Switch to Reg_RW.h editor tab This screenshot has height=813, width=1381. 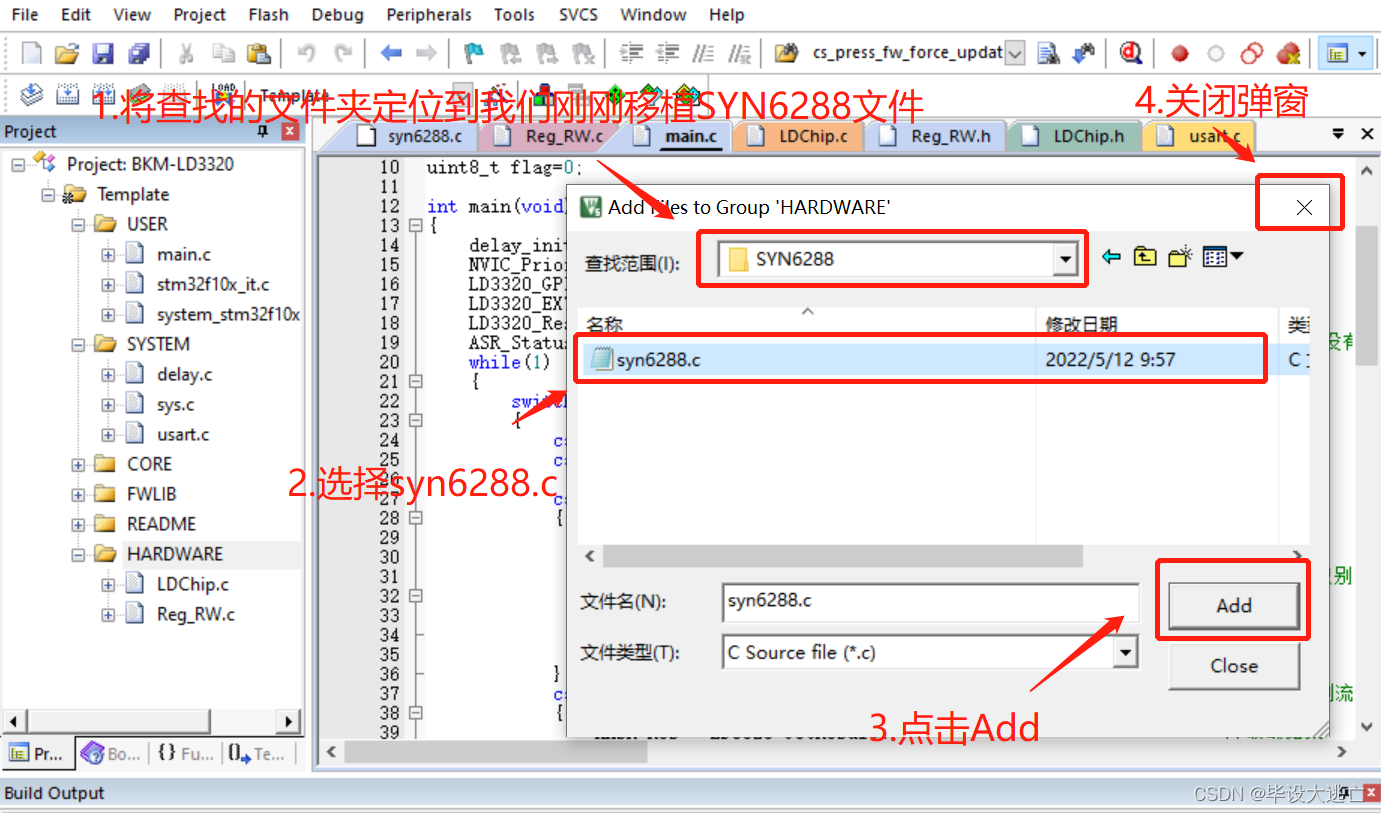pos(936,136)
